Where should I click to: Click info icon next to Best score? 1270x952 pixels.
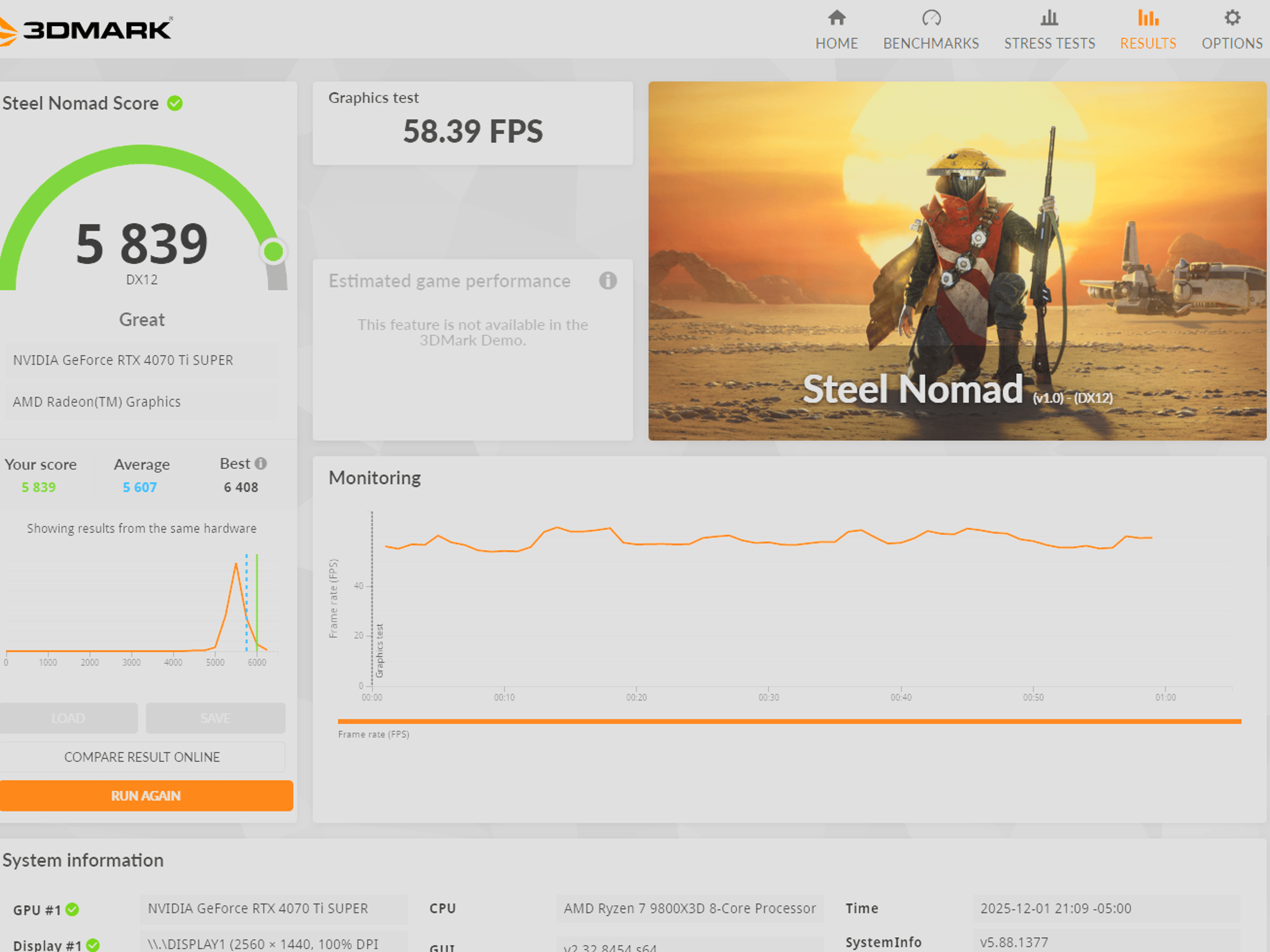(261, 464)
